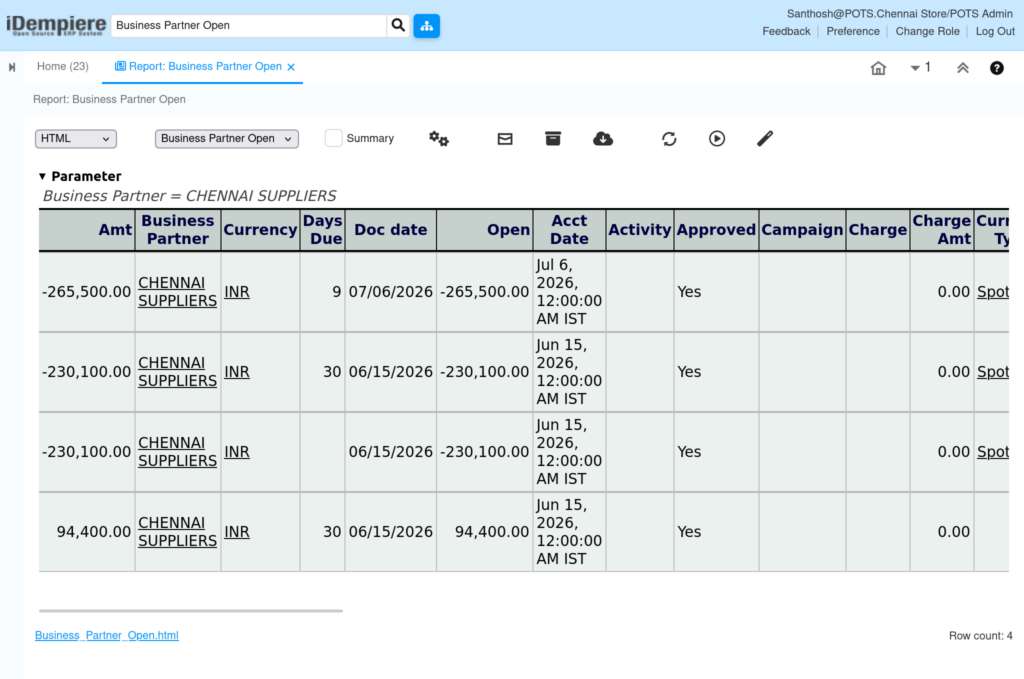Open the Business_Partner_Open.html file link

point(106,635)
